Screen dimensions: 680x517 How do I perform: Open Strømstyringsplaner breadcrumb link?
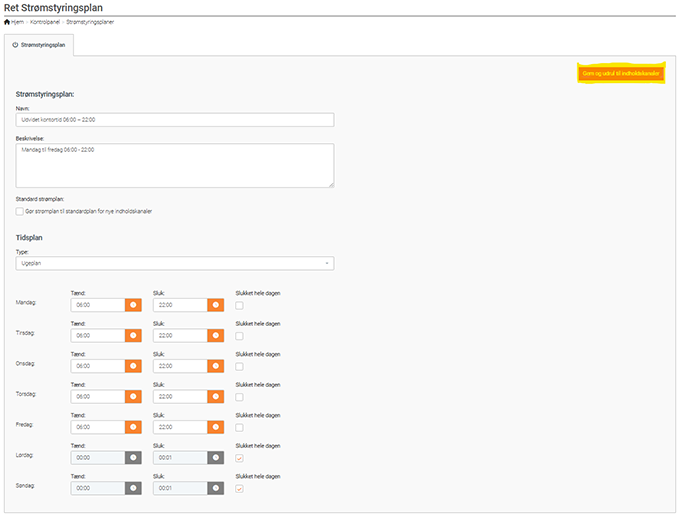(x=90, y=22)
